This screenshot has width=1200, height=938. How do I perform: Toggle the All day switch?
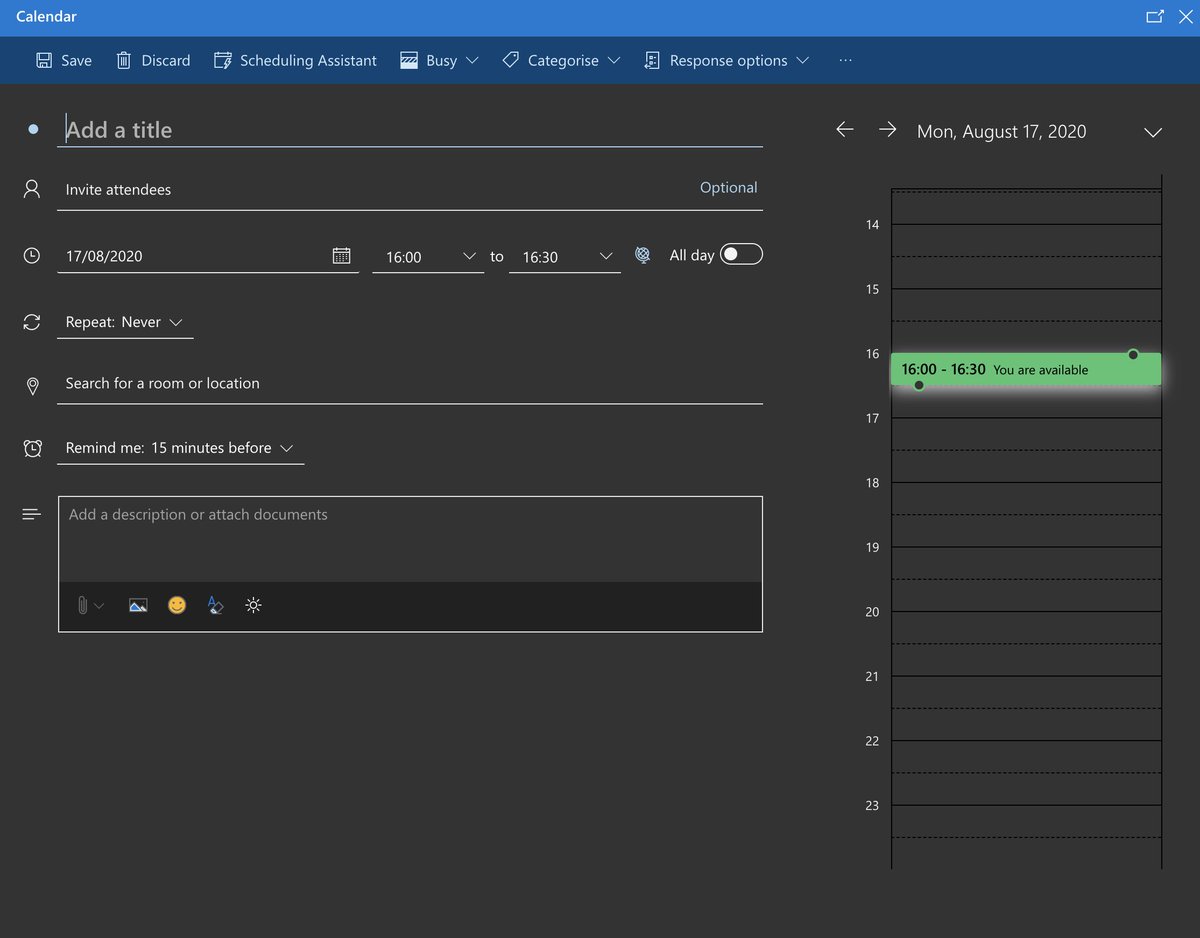(741, 255)
